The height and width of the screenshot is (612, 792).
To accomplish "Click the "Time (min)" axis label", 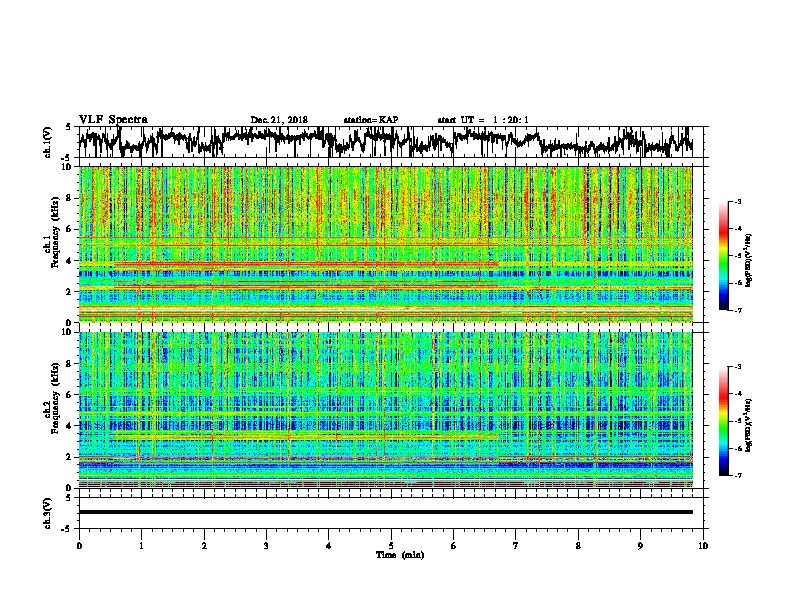I will [400, 555].
